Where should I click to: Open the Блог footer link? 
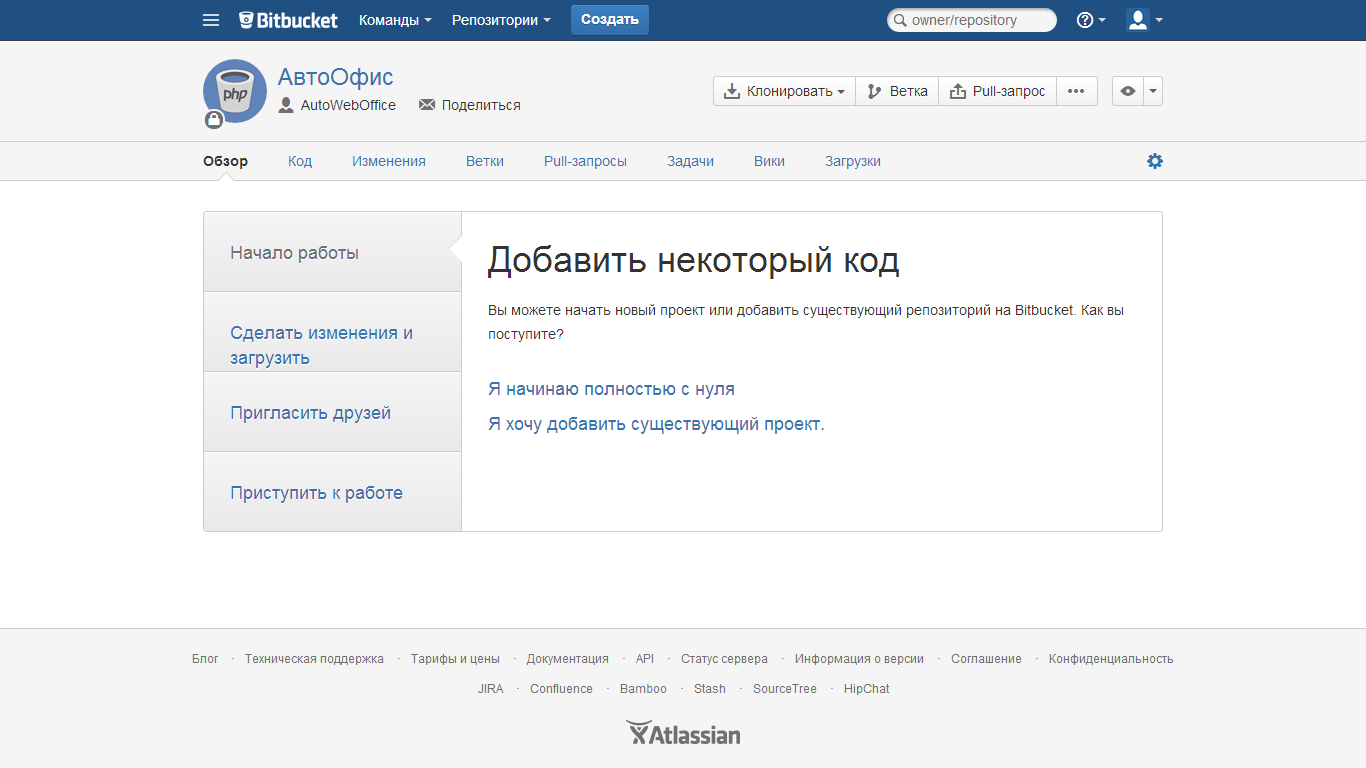click(205, 659)
